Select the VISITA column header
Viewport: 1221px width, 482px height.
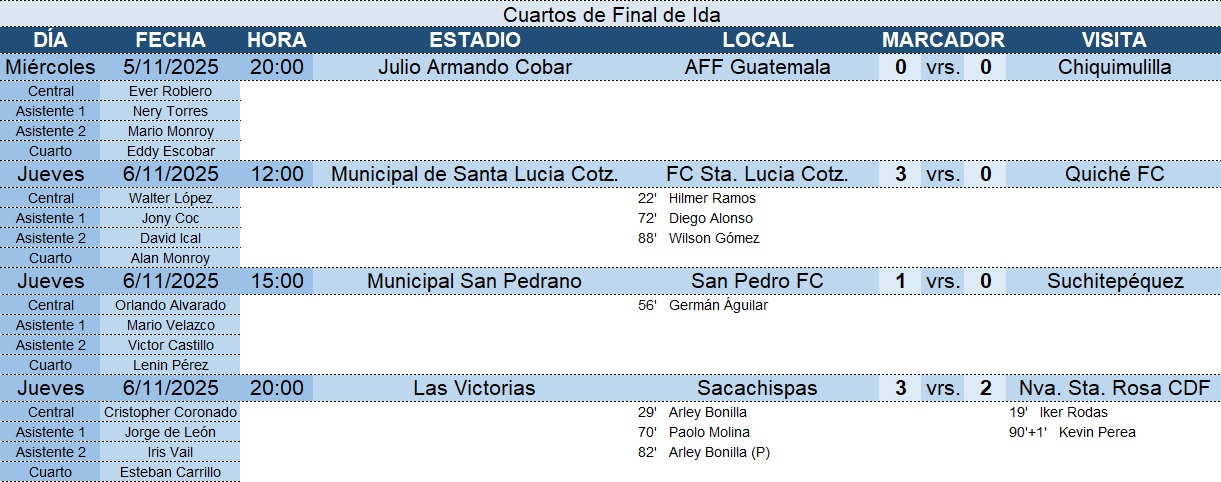[1114, 40]
